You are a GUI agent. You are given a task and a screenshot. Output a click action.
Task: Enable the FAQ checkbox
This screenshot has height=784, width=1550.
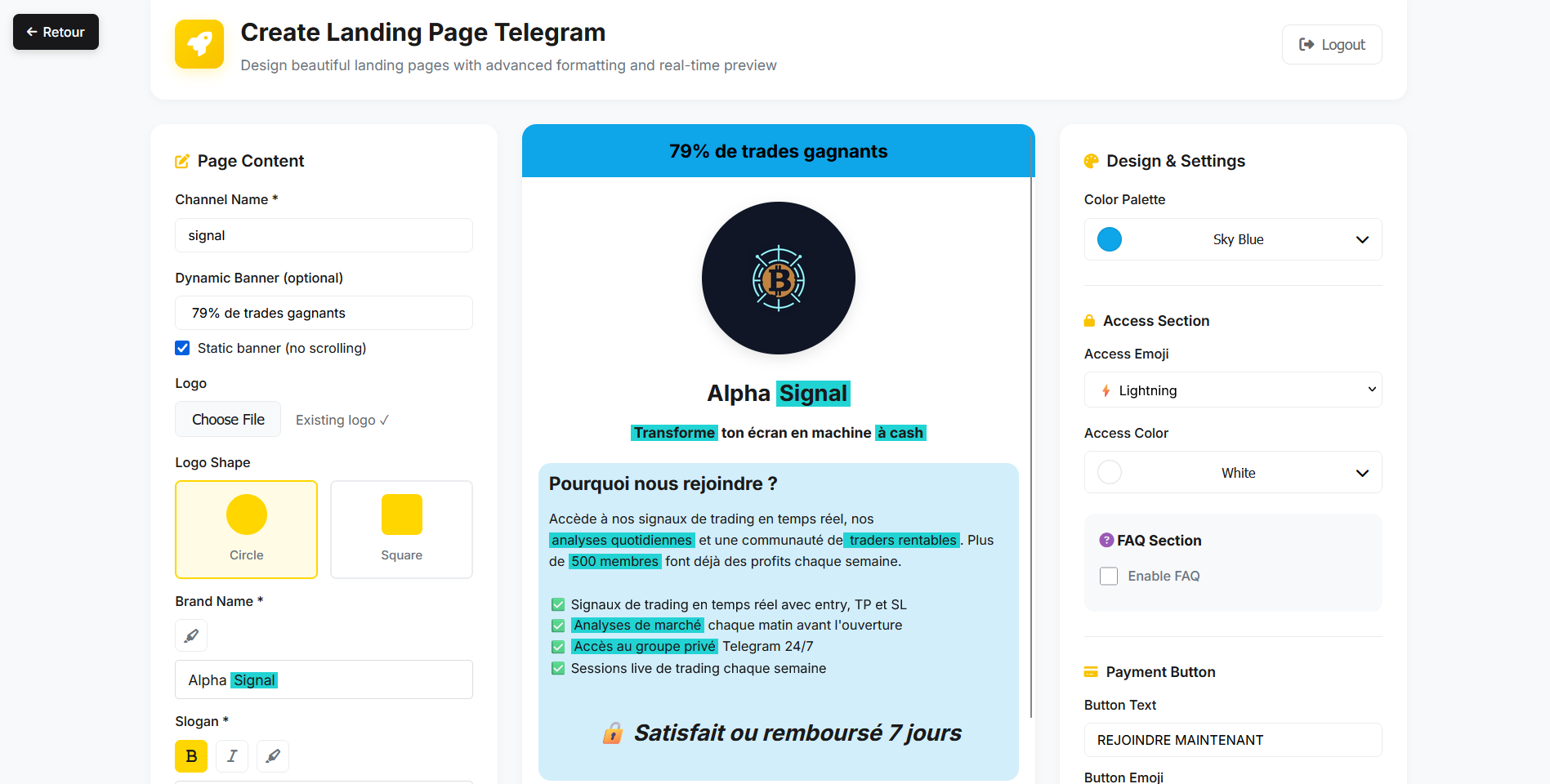coord(1109,576)
